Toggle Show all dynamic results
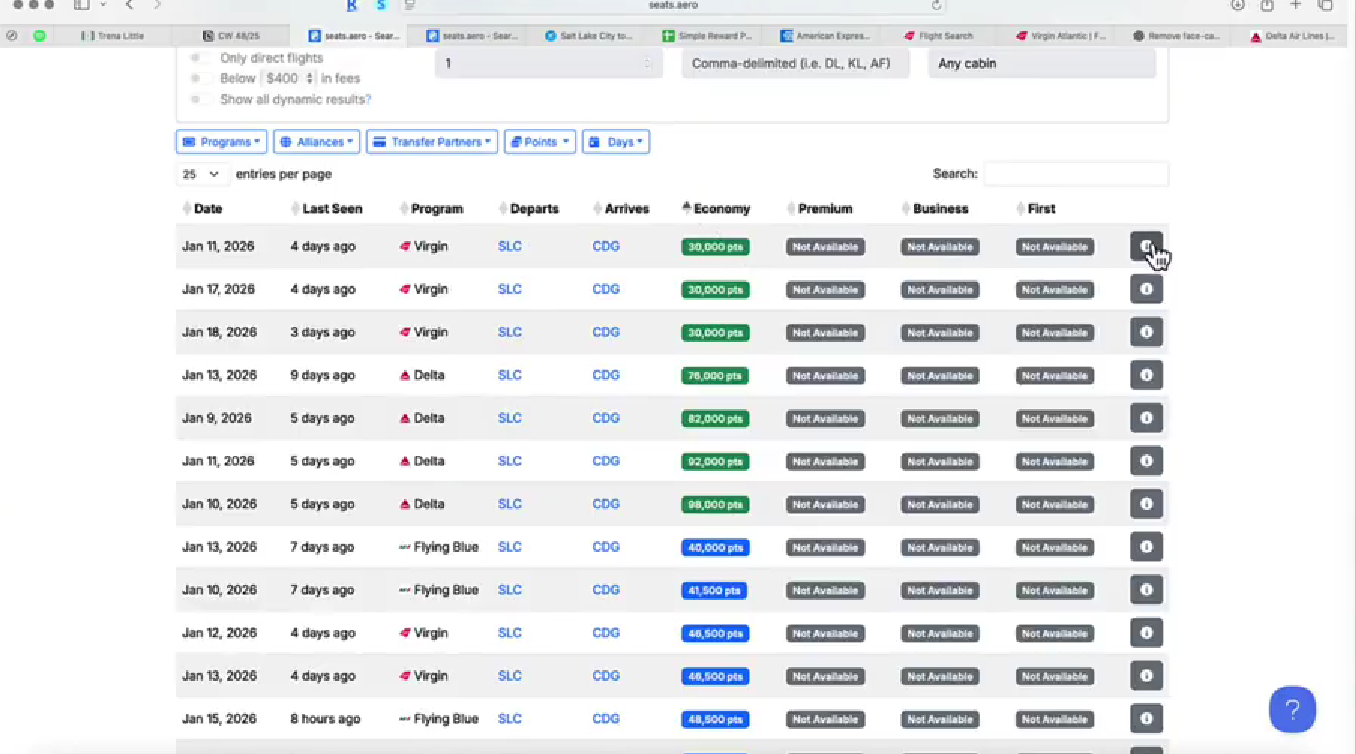 [201, 99]
